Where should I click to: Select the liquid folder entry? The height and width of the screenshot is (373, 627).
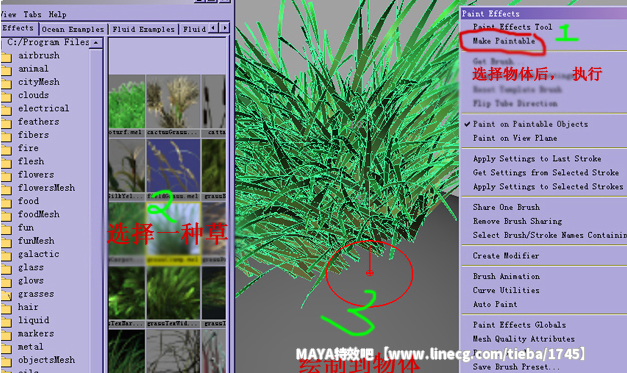pos(34,320)
